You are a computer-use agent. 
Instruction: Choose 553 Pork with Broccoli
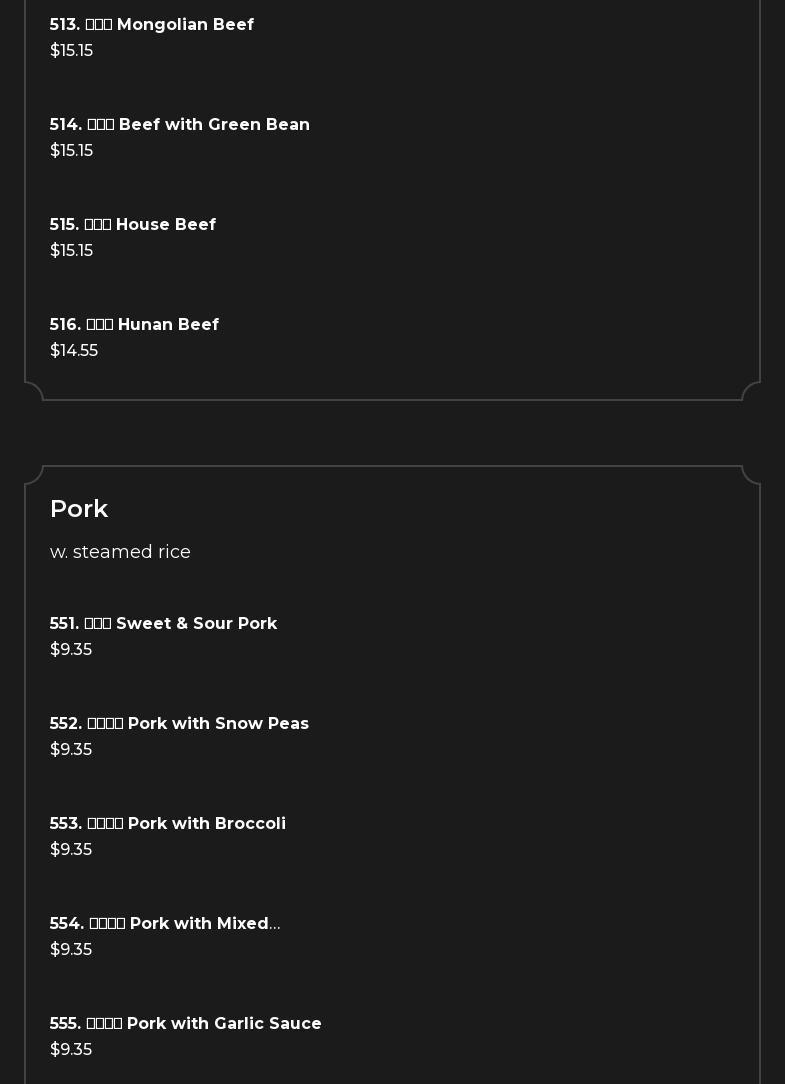(168, 823)
